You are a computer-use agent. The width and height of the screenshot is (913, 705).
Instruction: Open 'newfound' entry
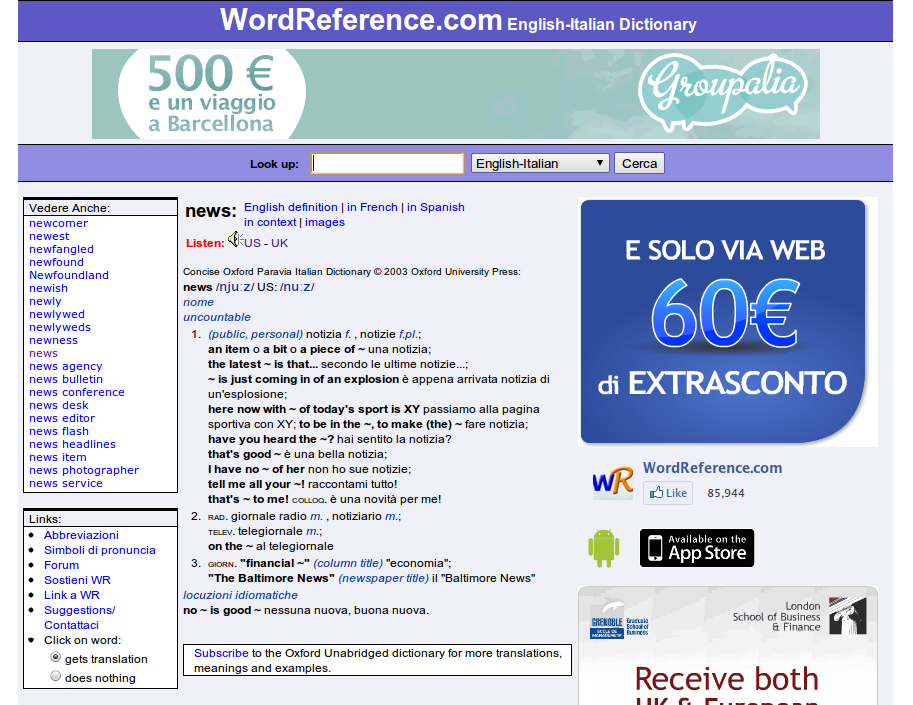(56, 263)
